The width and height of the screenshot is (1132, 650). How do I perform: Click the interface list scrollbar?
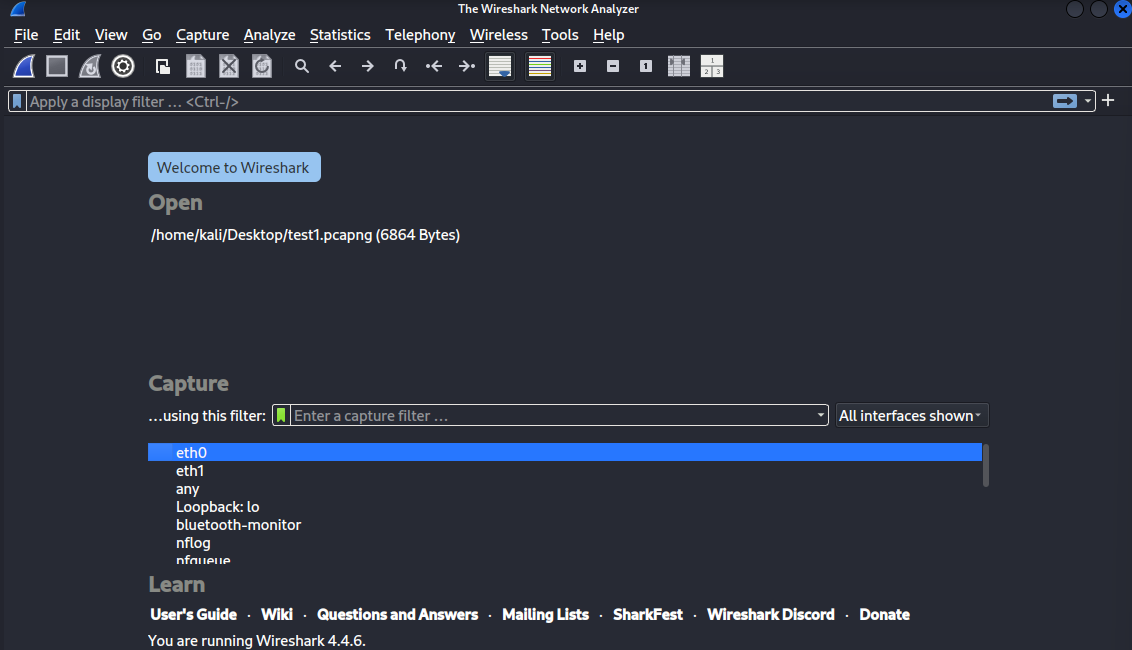pos(986,465)
